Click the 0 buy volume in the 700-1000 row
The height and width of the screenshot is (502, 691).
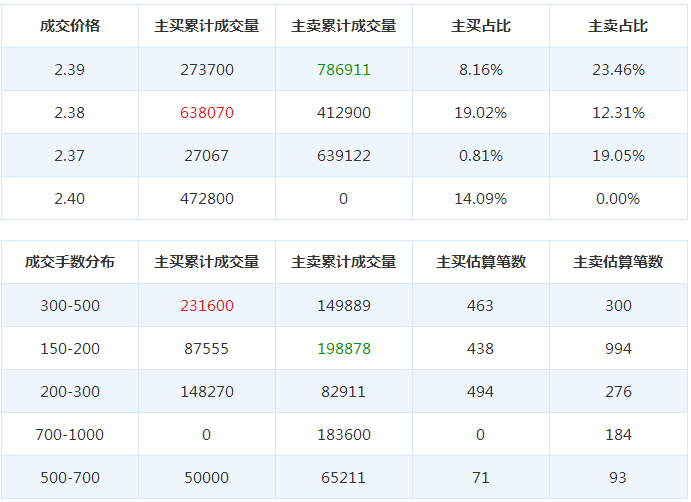[x=207, y=435]
